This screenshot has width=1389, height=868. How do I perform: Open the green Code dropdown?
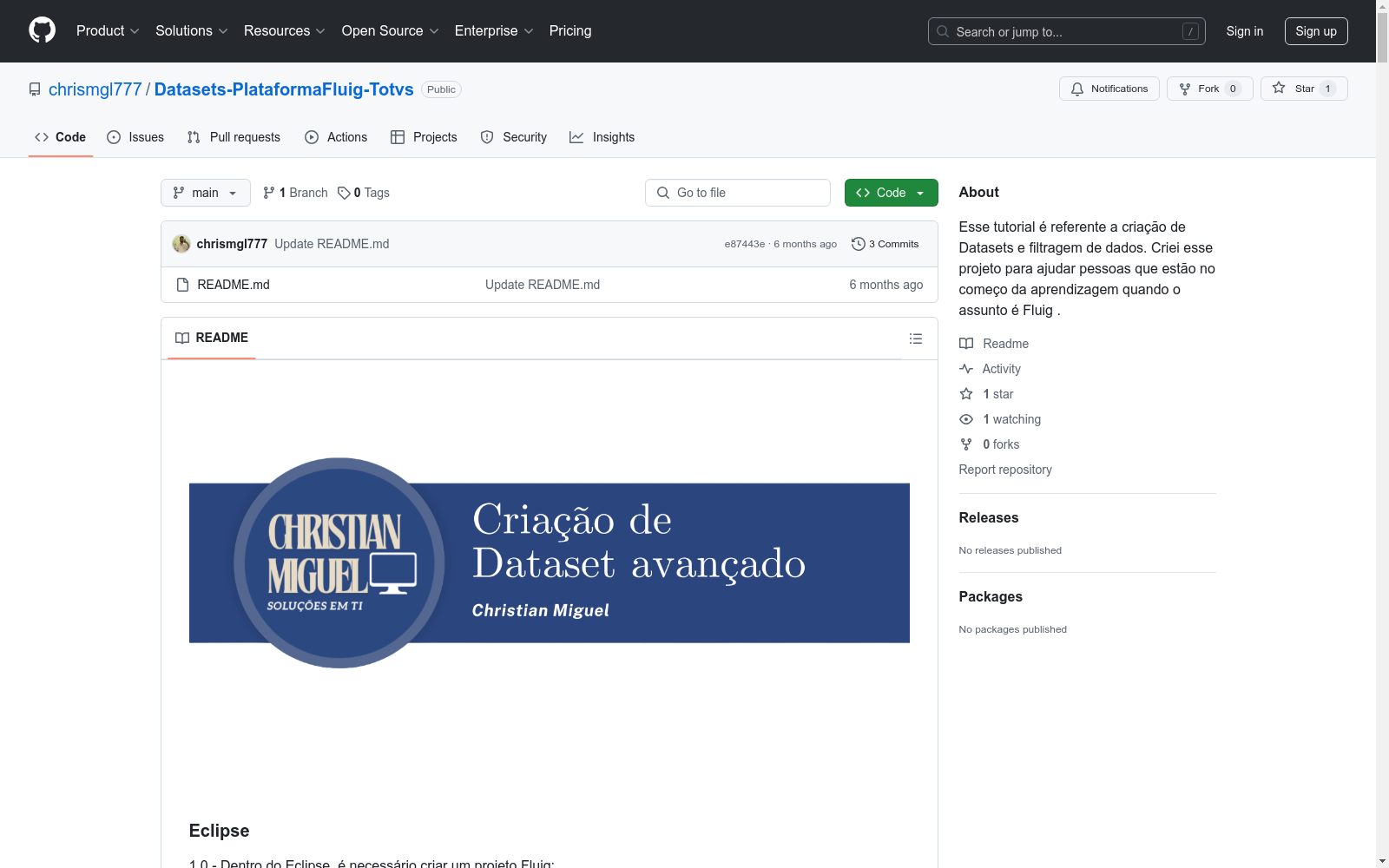(891, 193)
